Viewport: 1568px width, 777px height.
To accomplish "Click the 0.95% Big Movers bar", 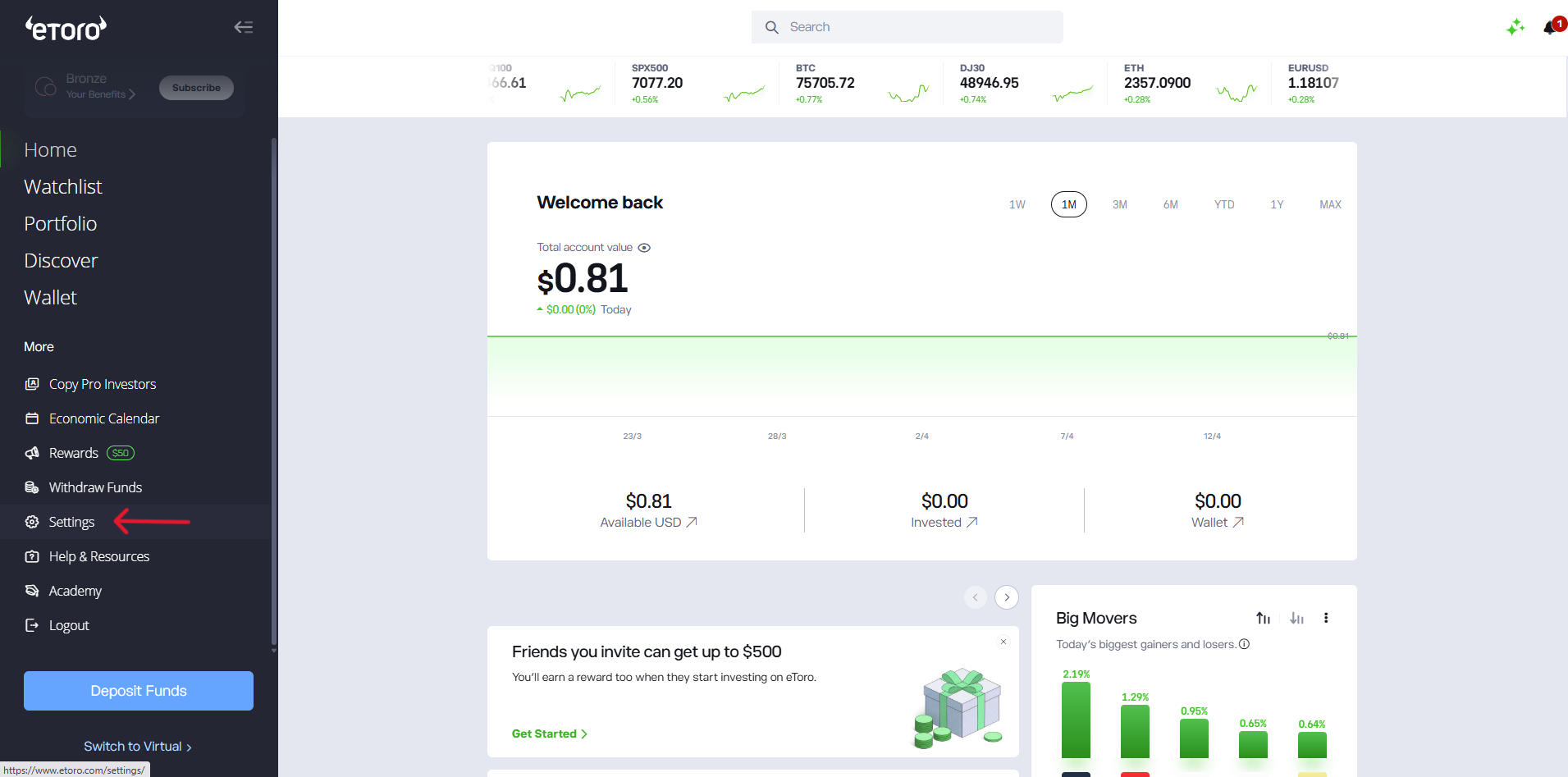I will 1194,738.
